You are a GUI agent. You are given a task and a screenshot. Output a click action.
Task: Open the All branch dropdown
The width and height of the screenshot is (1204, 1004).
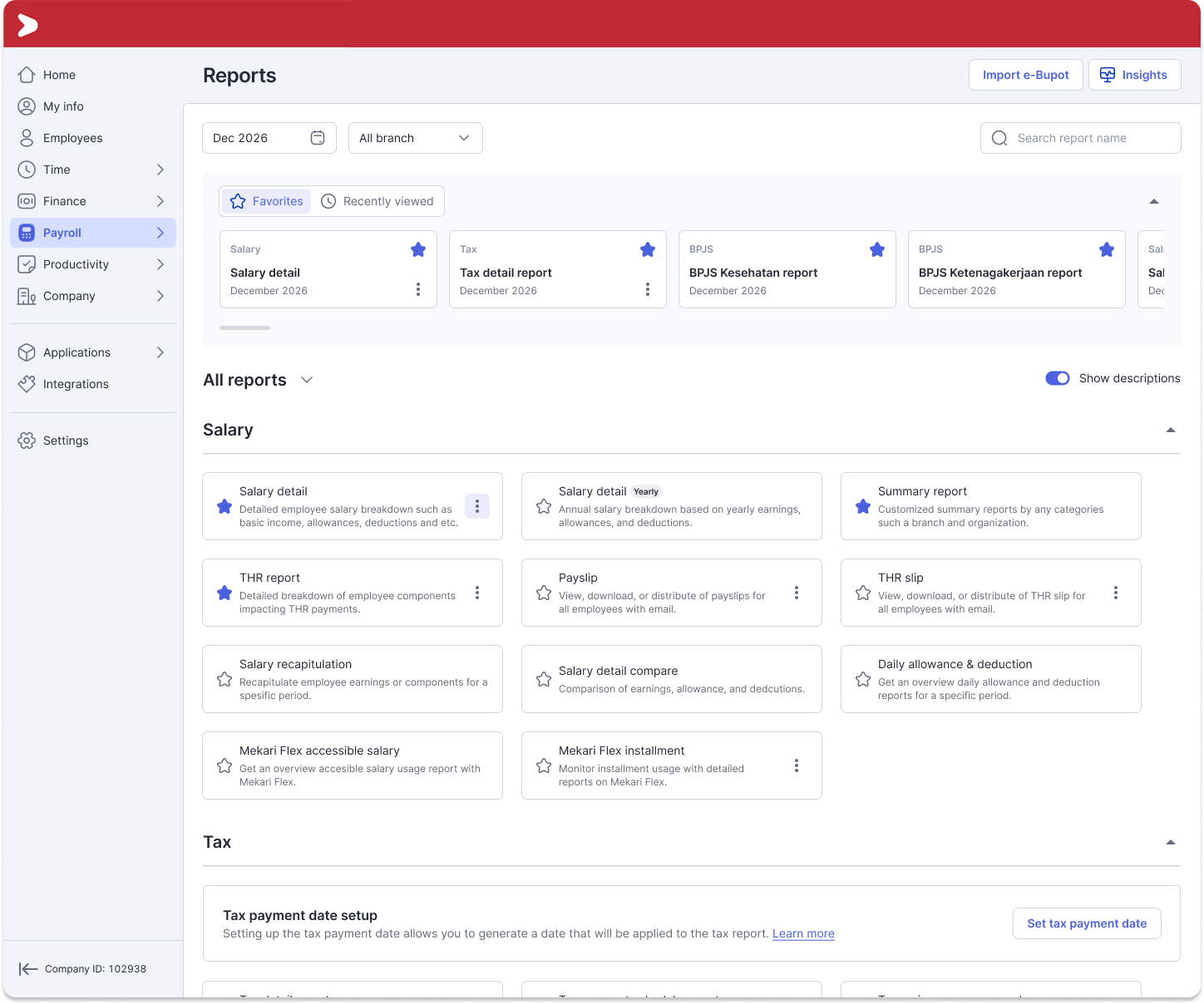pos(416,138)
